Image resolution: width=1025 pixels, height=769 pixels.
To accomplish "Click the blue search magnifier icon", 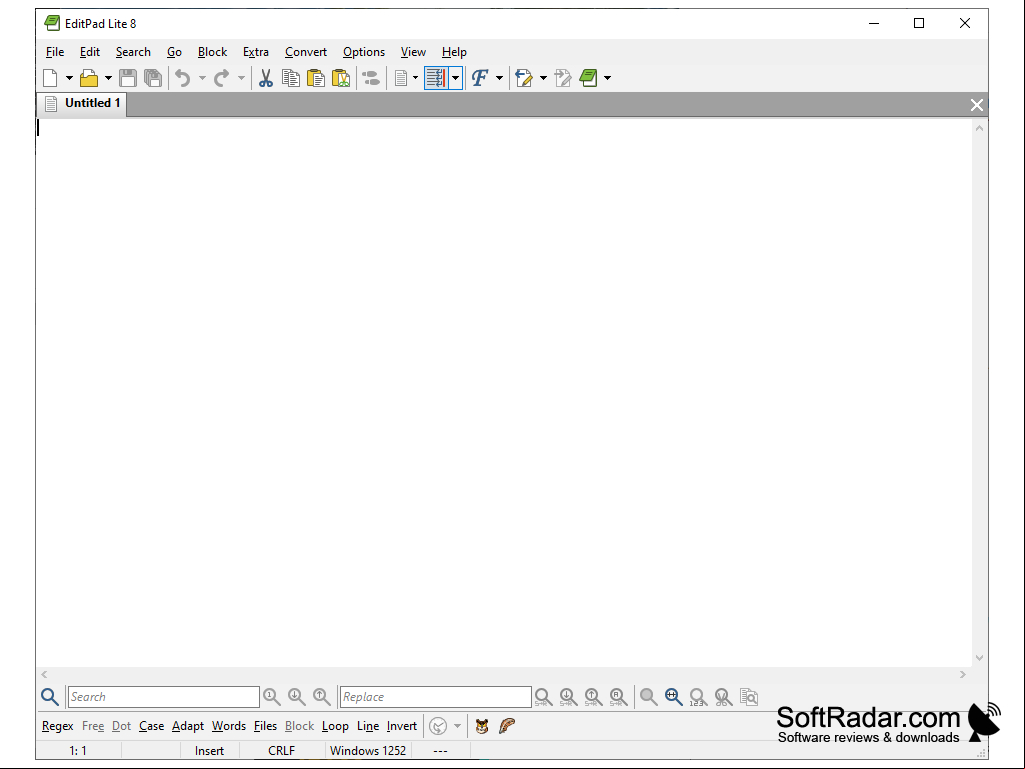I will tap(50, 697).
